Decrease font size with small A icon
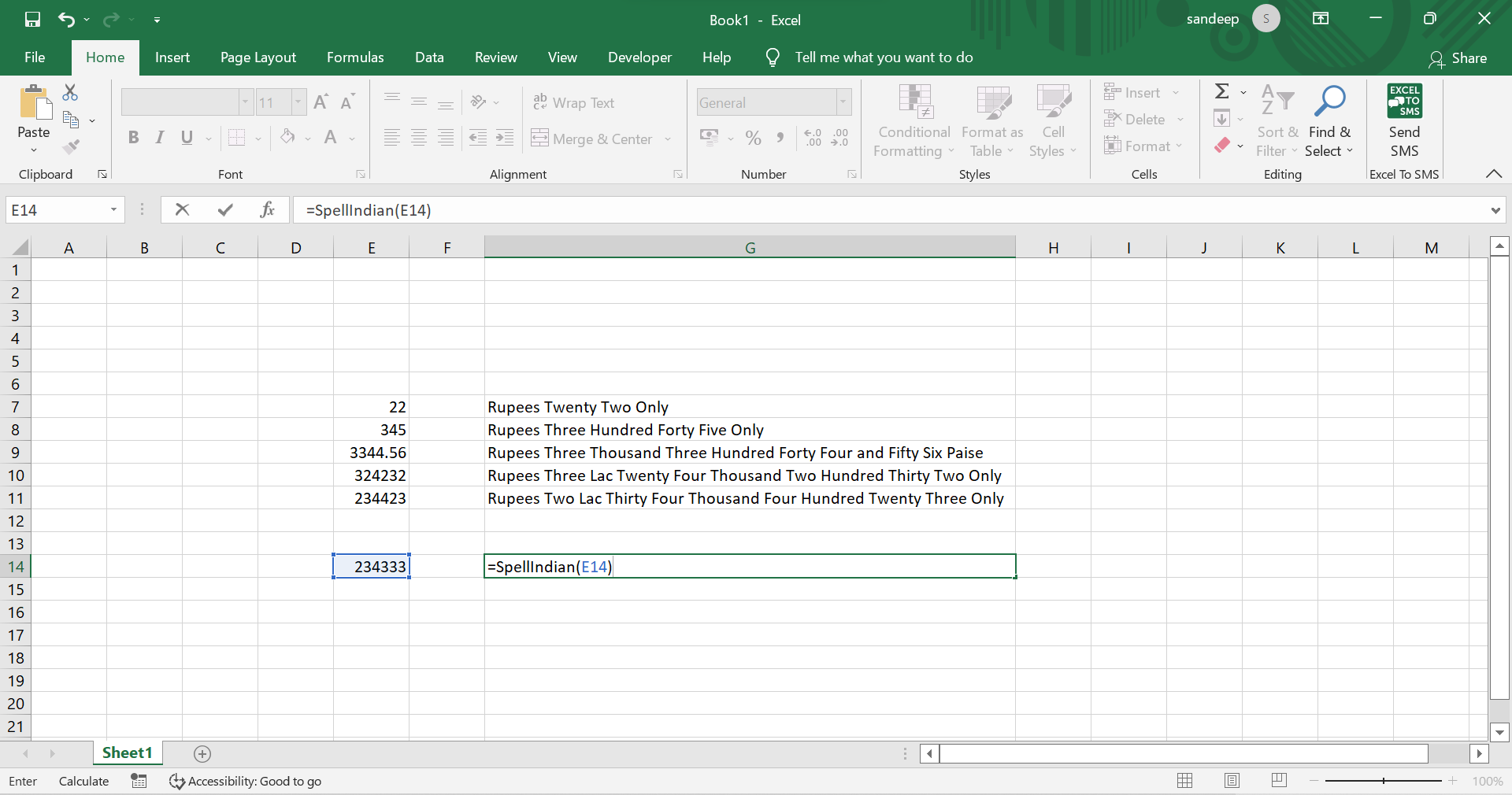 click(347, 102)
